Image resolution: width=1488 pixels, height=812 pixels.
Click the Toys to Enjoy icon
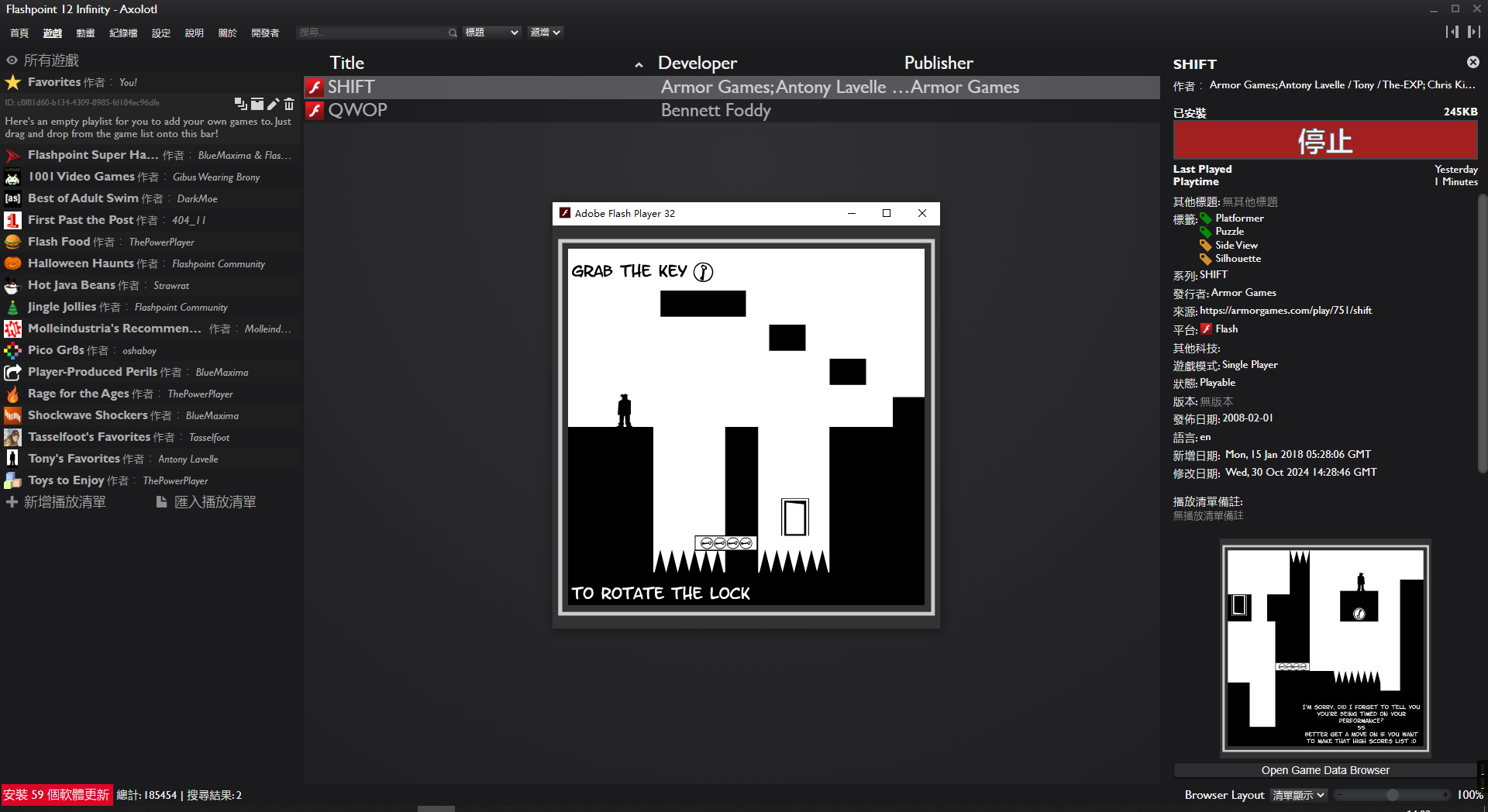click(13, 480)
